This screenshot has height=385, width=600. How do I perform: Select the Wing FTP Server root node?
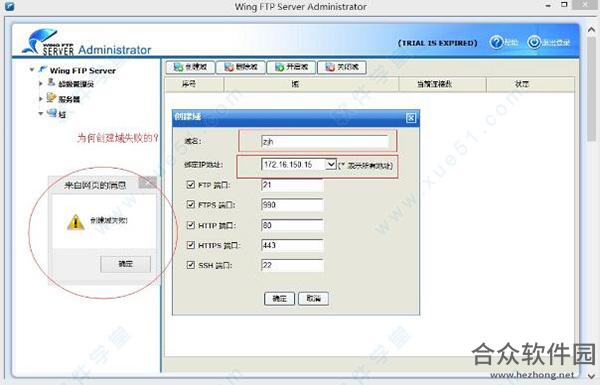(x=82, y=70)
